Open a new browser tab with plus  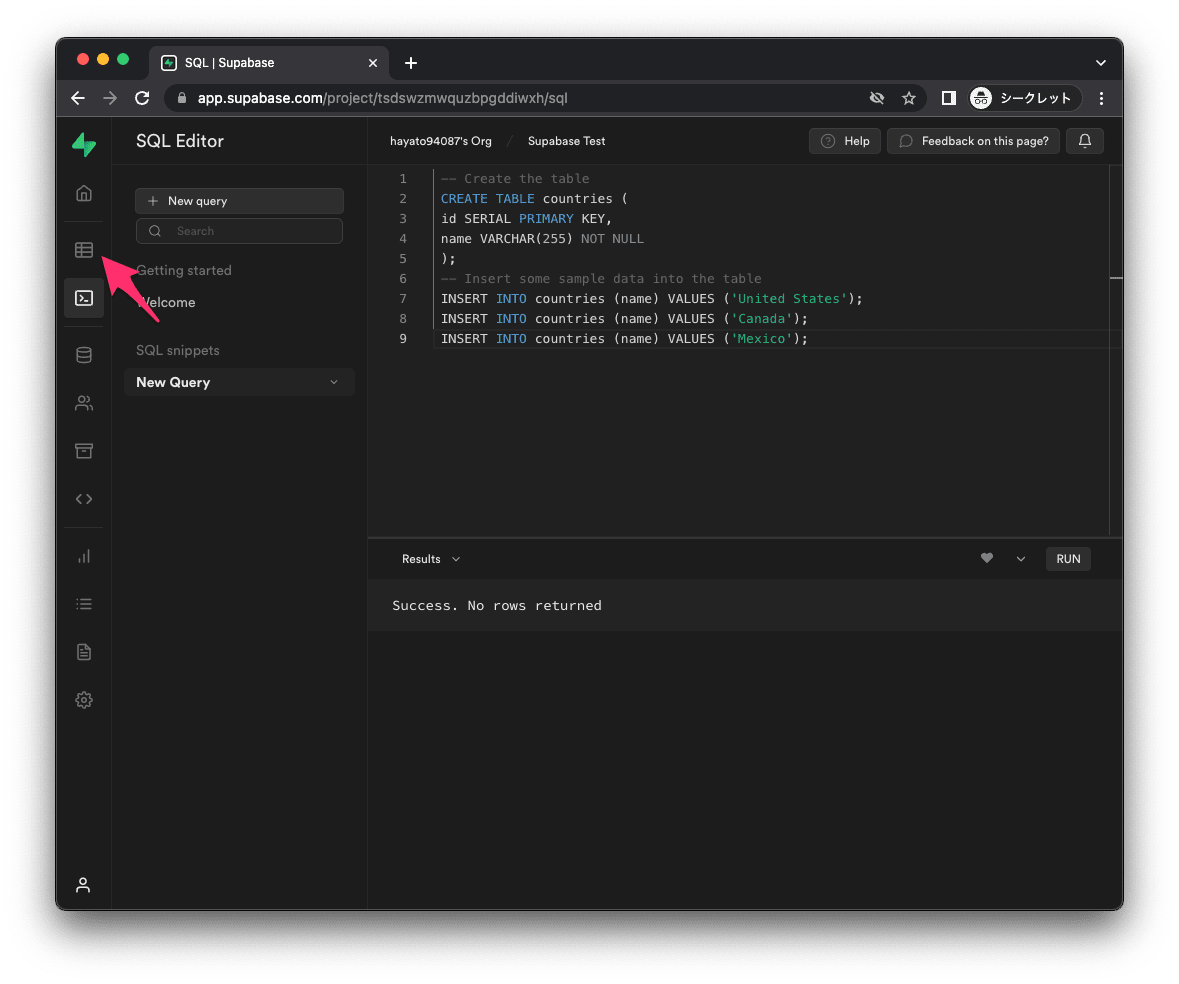411,63
